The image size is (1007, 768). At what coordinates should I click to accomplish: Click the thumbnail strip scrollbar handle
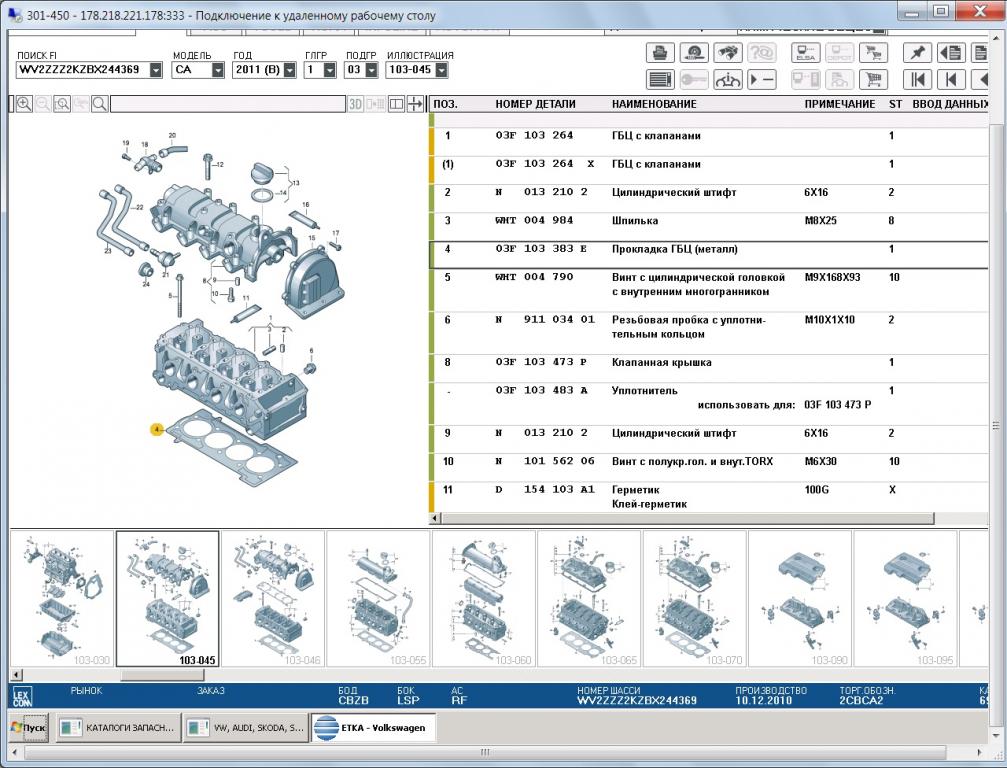[162, 675]
